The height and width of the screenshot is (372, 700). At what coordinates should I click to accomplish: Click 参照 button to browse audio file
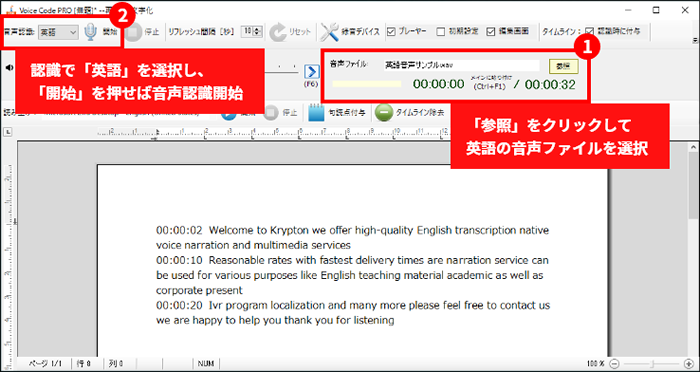pyautogui.click(x=563, y=66)
